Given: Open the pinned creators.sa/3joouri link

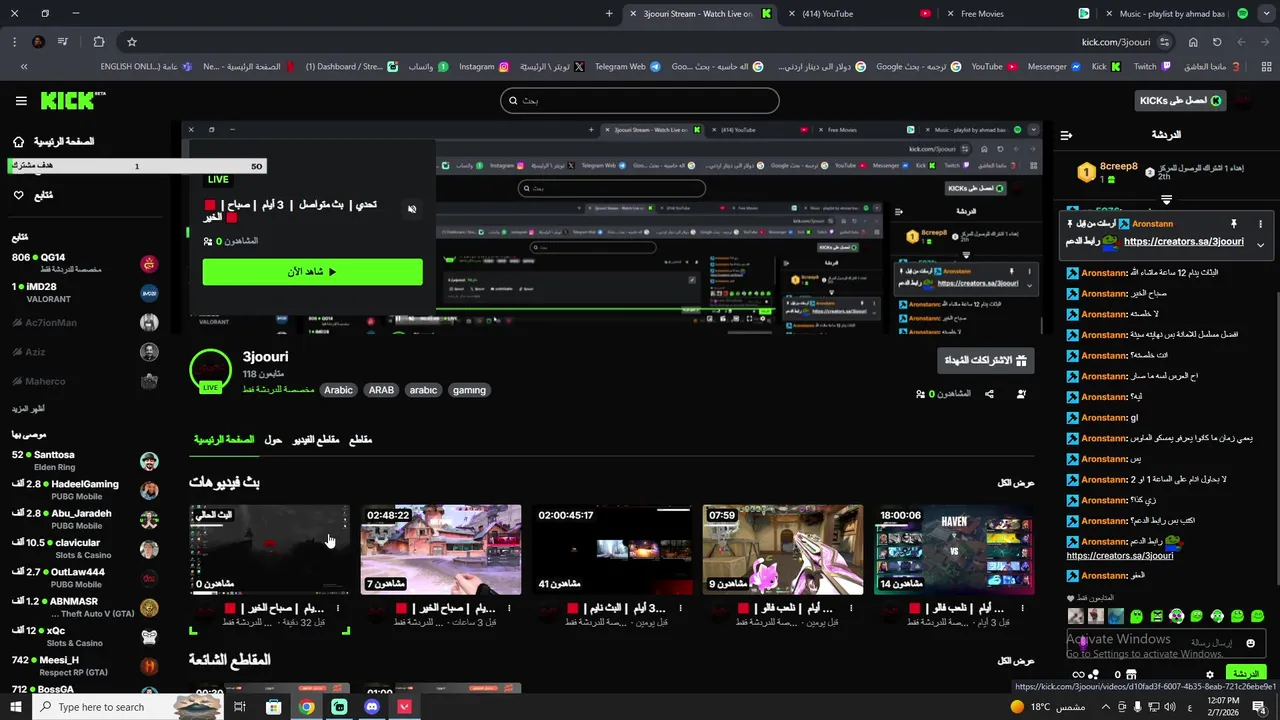Looking at the screenshot, I should (x=1183, y=242).
